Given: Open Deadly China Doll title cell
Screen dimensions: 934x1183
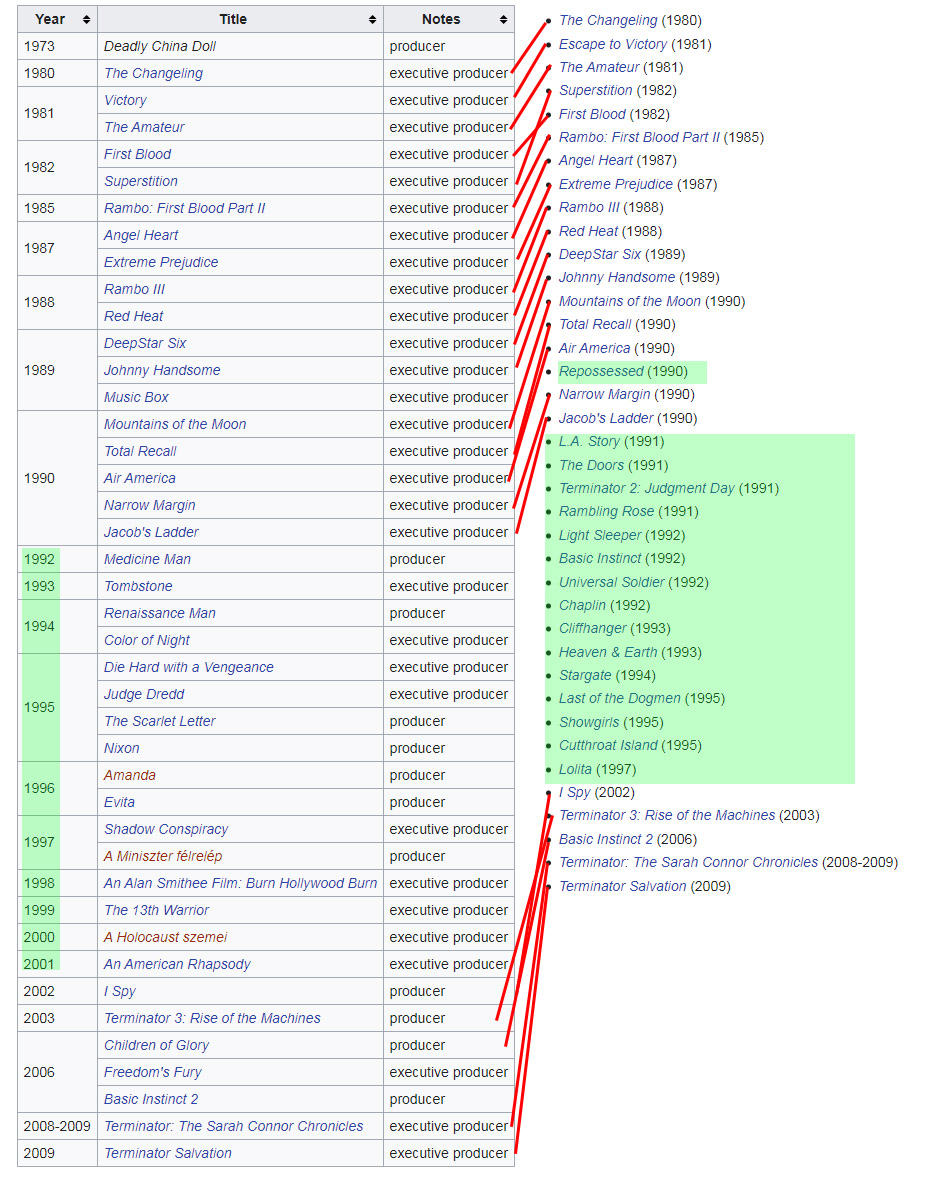Looking at the screenshot, I should pyautogui.click(x=240, y=46).
